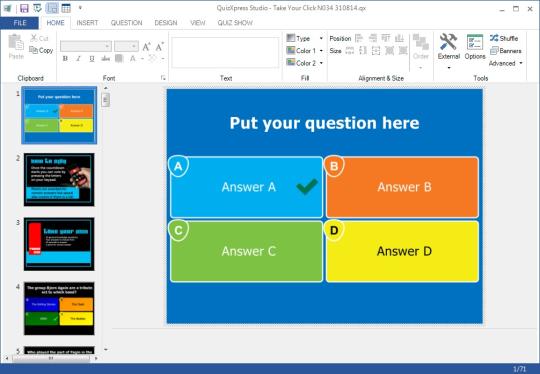Image resolution: width=540 pixels, height=374 pixels.
Task: Click the Shuffle button
Action: 504,38
